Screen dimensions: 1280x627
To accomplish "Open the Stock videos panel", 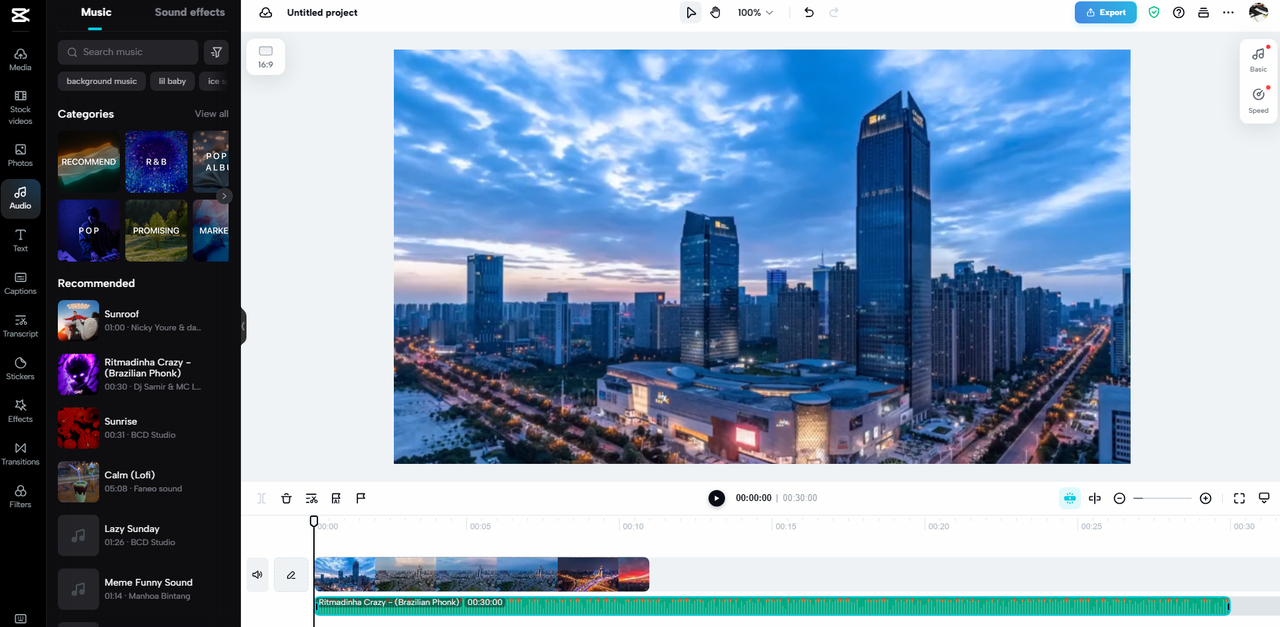I will pyautogui.click(x=20, y=107).
